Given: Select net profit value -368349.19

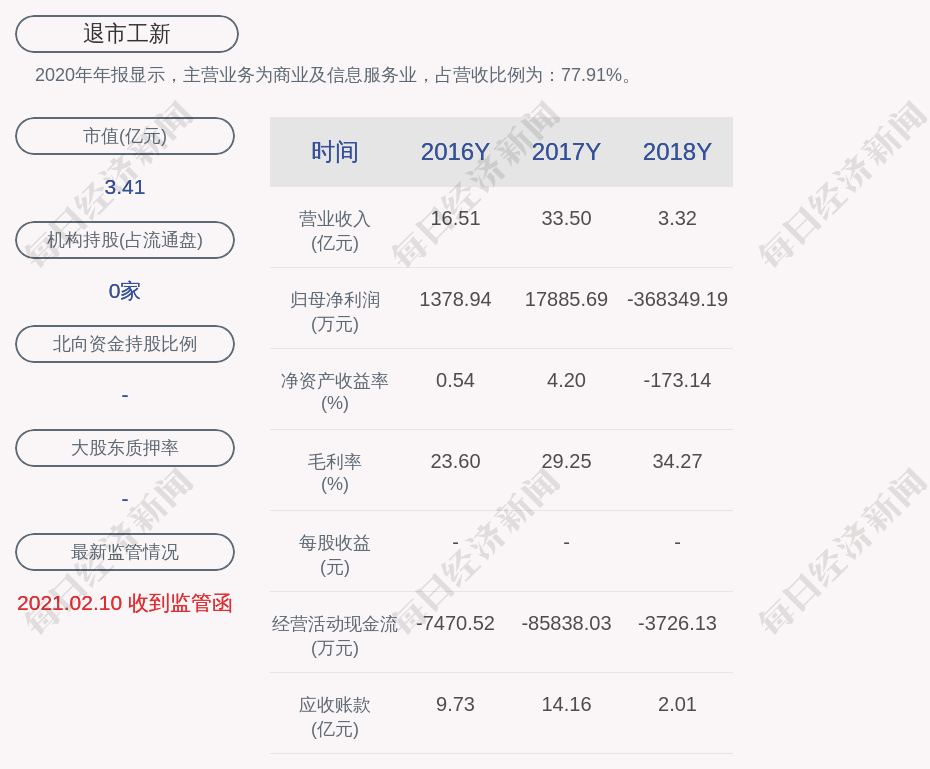Looking at the screenshot, I should [x=677, y=299].
